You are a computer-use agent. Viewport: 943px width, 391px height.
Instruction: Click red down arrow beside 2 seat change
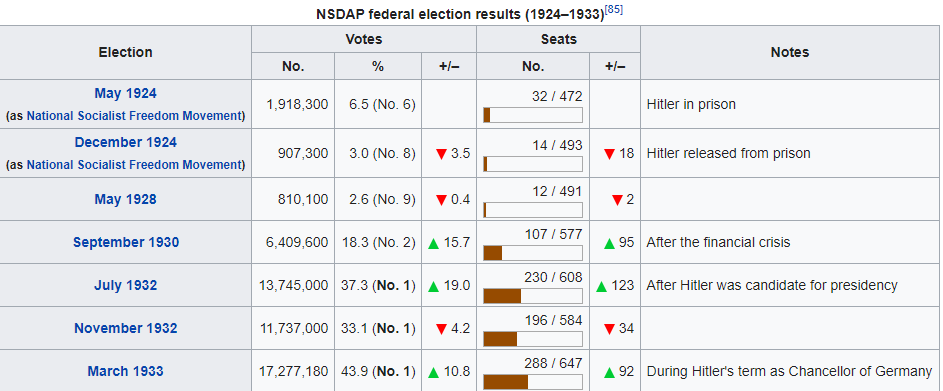(616, 200)
